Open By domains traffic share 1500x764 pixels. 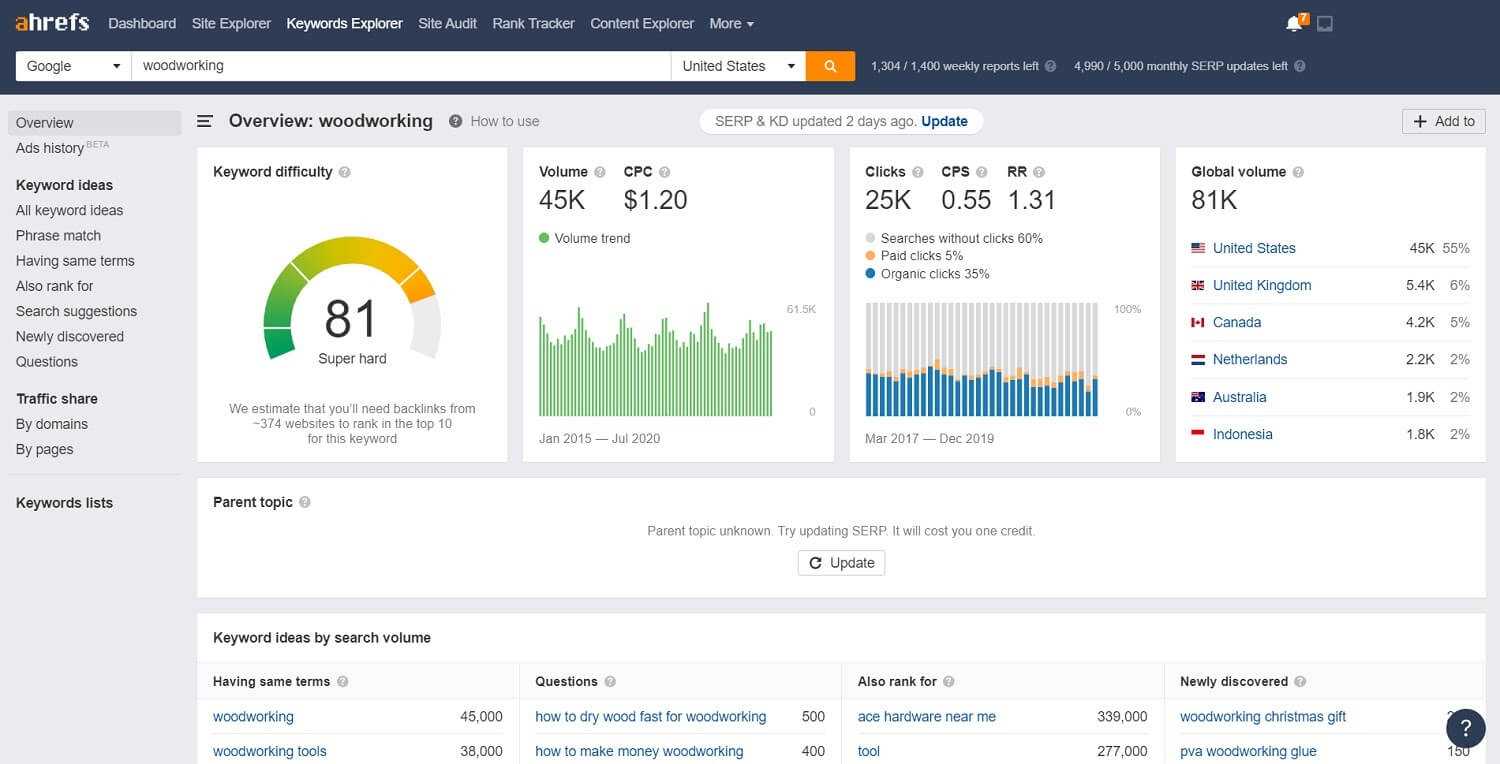(52, 424)
